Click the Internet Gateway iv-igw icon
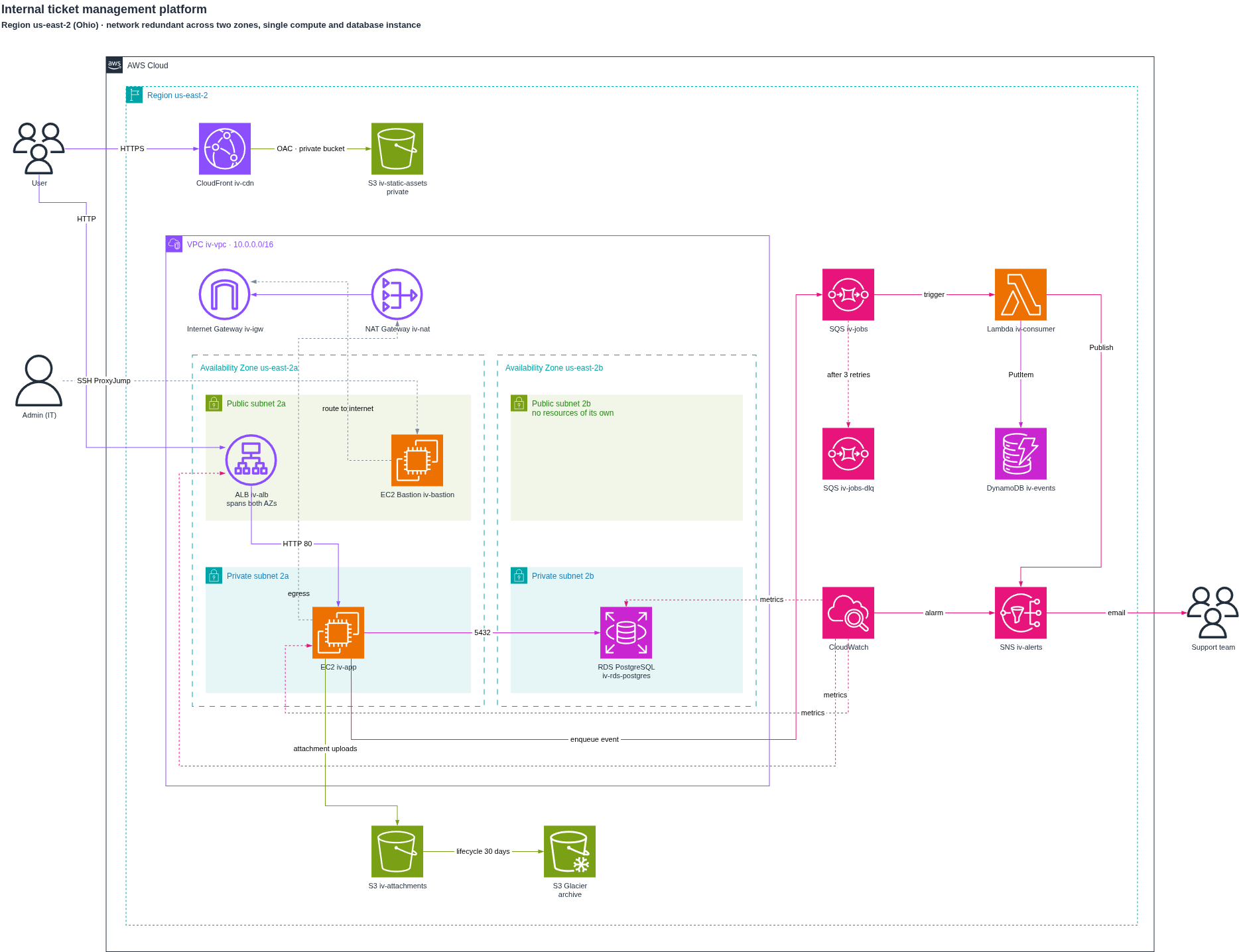The image size is (1239, 952). [225, 294]
